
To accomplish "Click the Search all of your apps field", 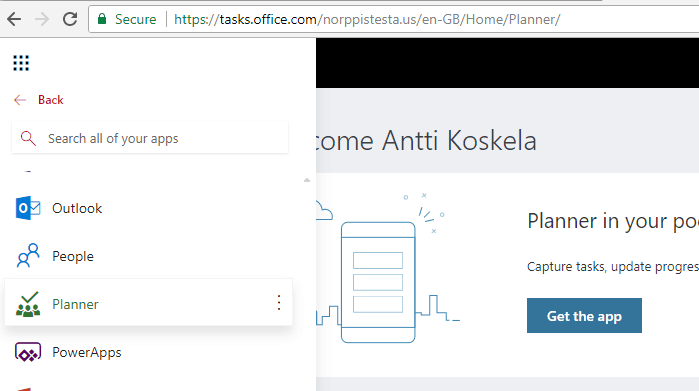I will [150, 138].
